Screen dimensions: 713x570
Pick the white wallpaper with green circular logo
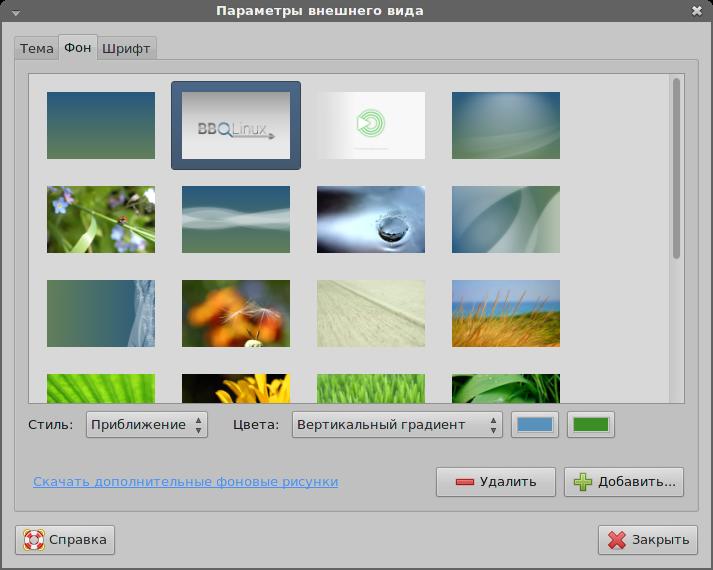click(371, 125)
